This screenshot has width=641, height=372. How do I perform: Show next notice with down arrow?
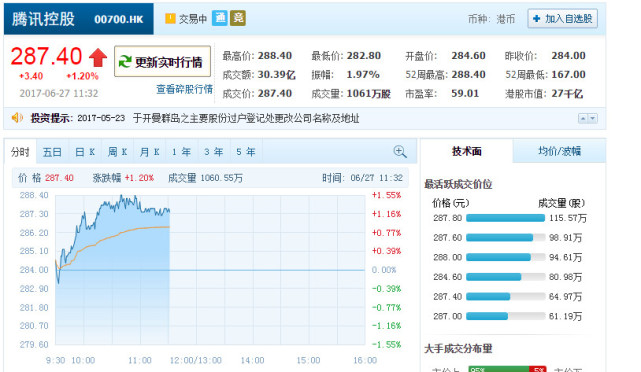point(592,119)
